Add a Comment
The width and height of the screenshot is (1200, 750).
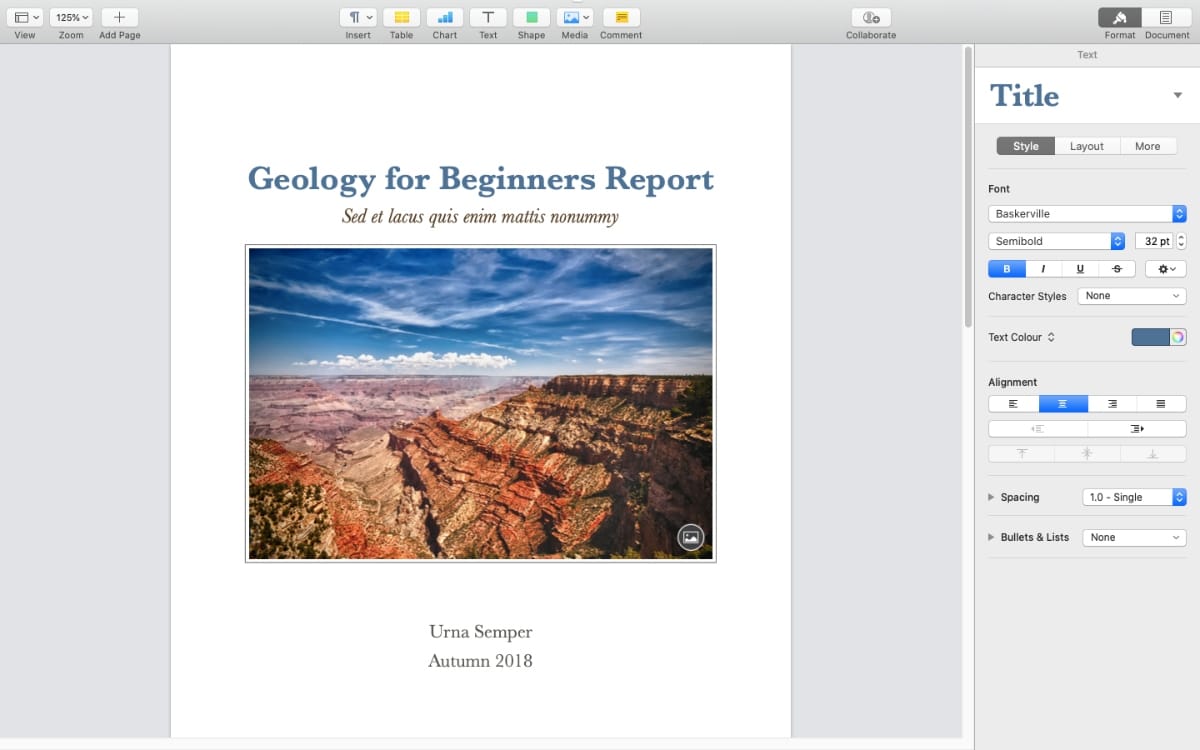coord(620,17)
